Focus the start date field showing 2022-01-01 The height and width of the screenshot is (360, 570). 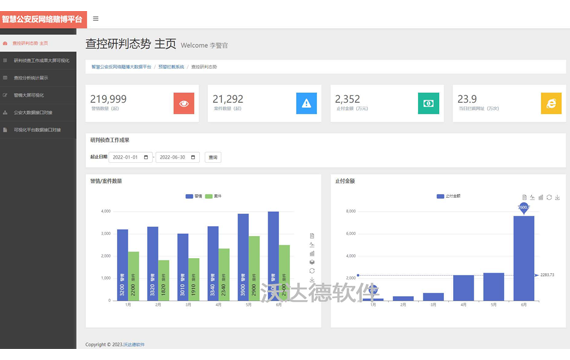point(130,157)
